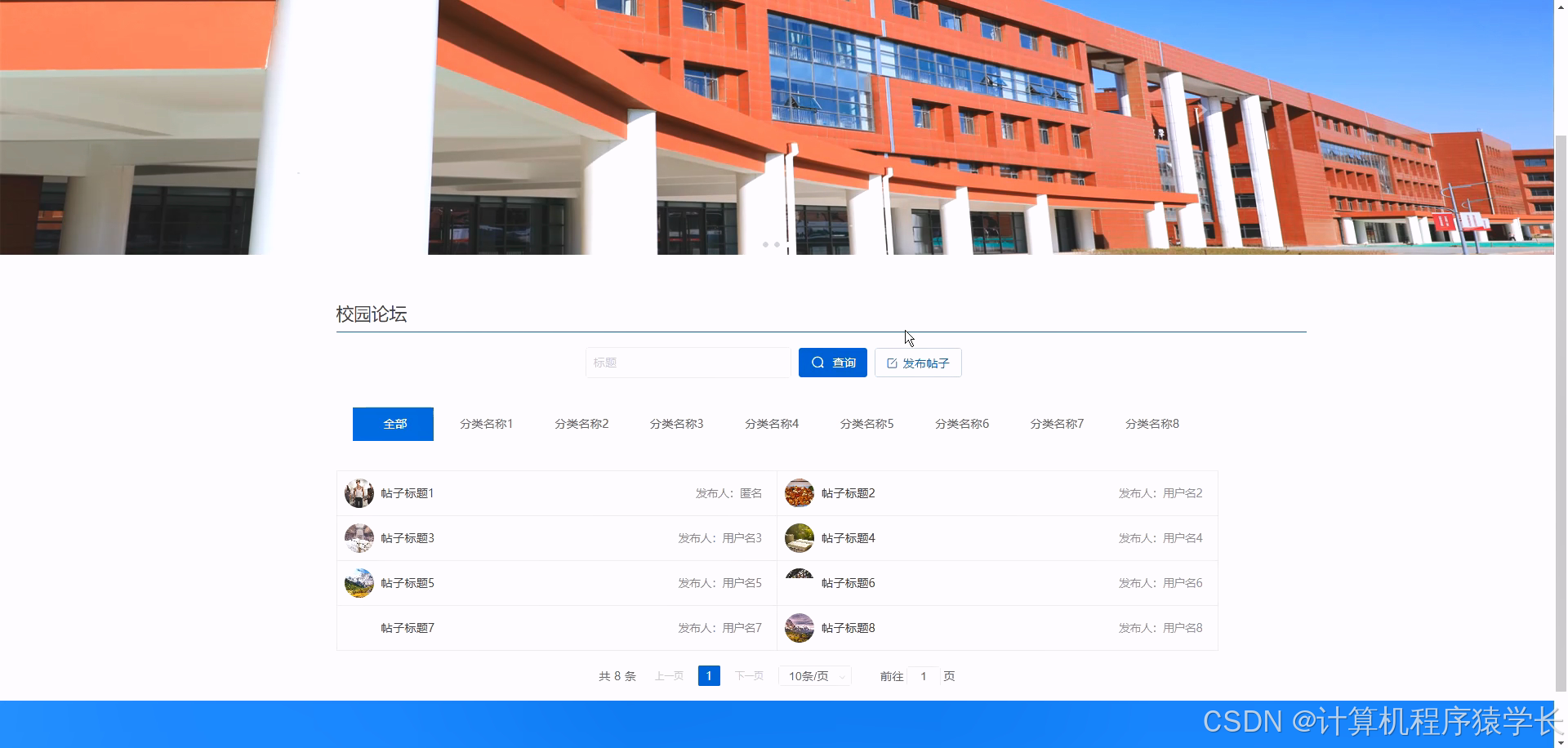Image resolution: width=1568 pixels, height=748 pixels.
Task: Click the edit icon on 发布帖子 button
Action: [890, 363]
